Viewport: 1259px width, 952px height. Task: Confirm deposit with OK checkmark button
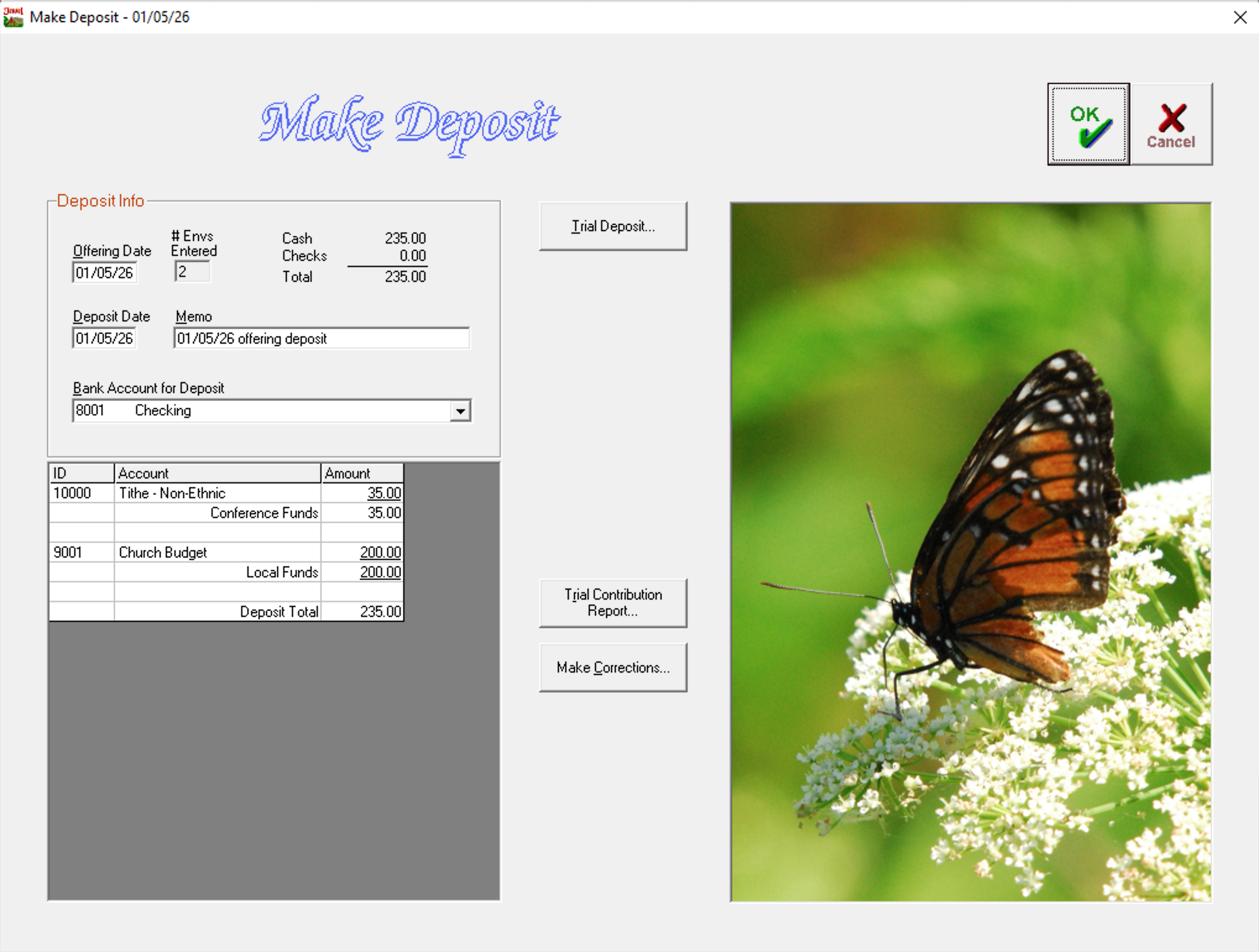(1088, 124)
